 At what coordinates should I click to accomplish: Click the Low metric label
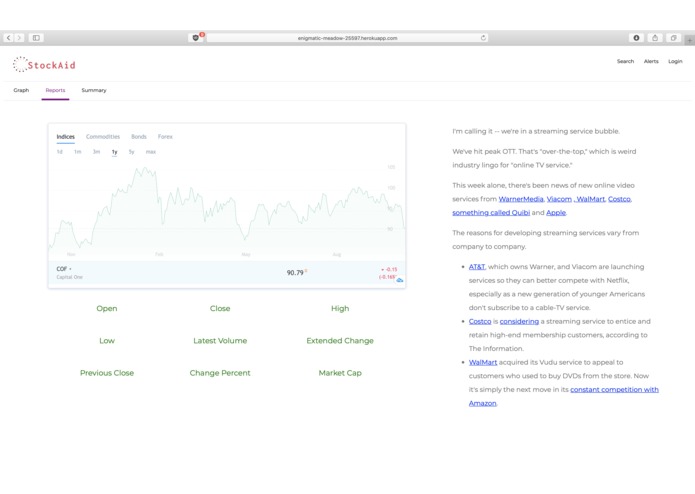click(107, 341)
